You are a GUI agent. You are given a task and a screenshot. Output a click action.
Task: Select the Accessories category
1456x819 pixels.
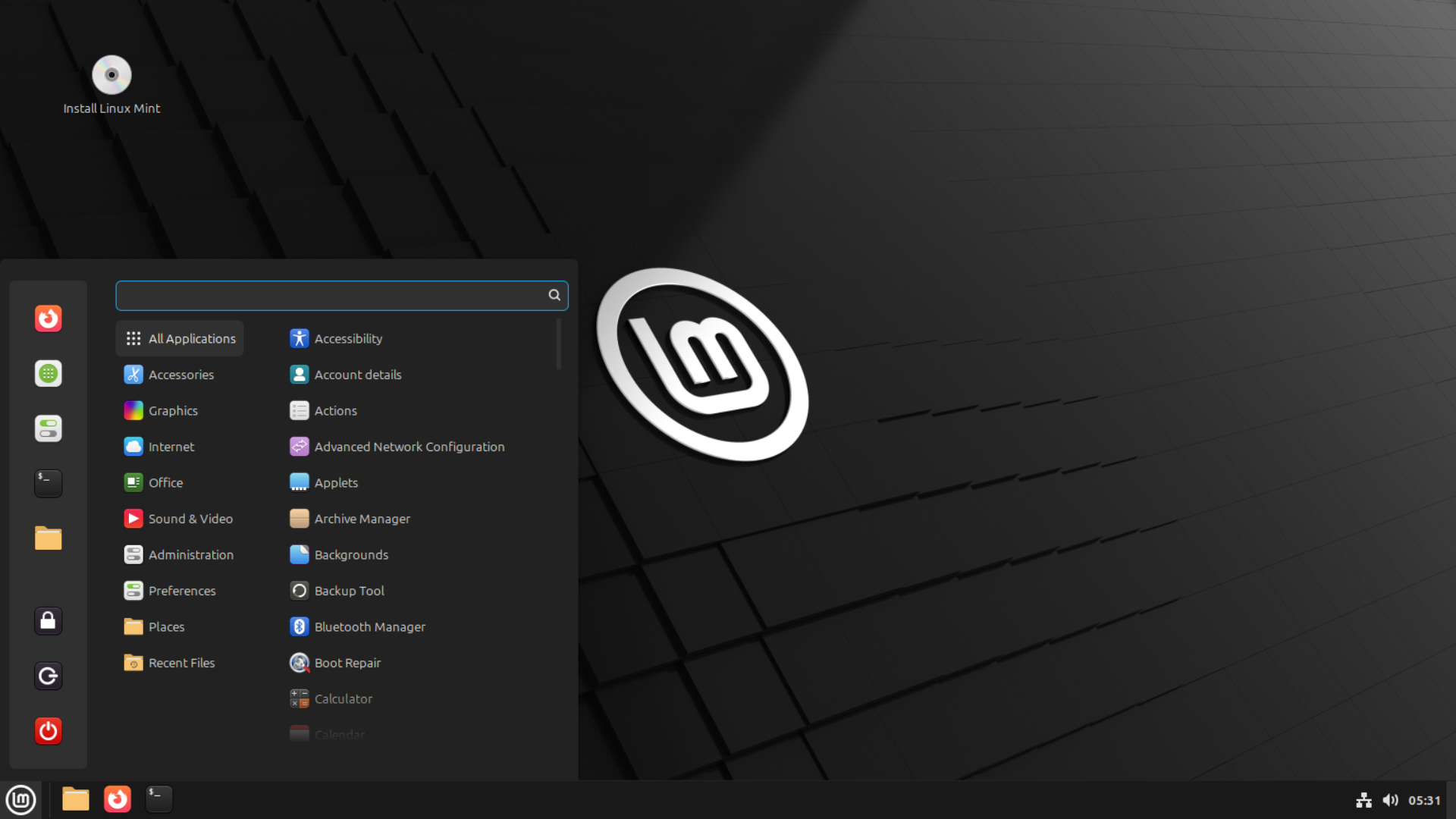[x=180, y=375]
